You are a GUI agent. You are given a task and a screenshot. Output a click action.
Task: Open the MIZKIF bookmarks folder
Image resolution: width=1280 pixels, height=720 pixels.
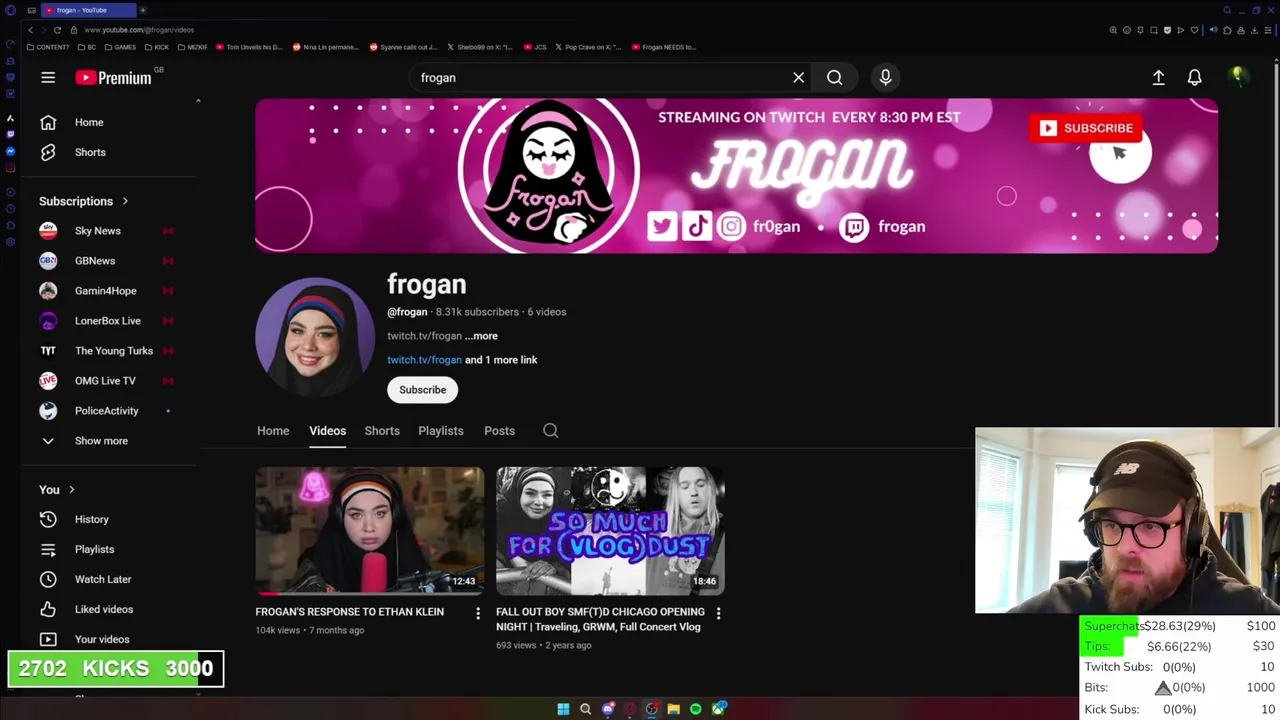point(192,47)
